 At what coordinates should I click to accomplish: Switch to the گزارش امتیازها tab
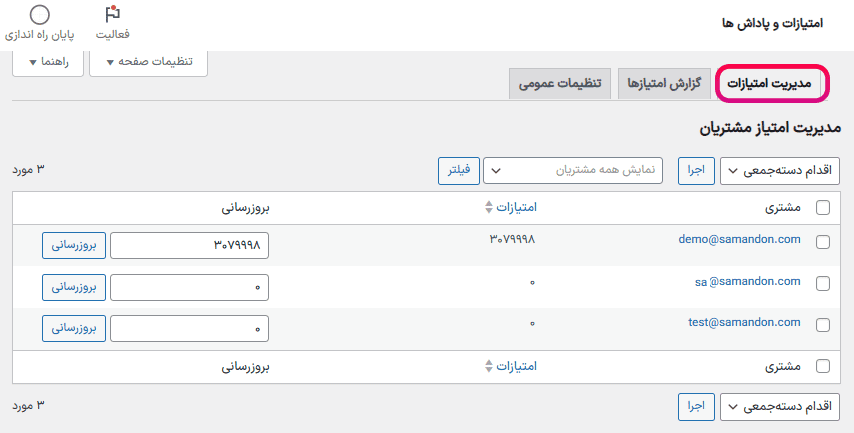click(664, 83)
